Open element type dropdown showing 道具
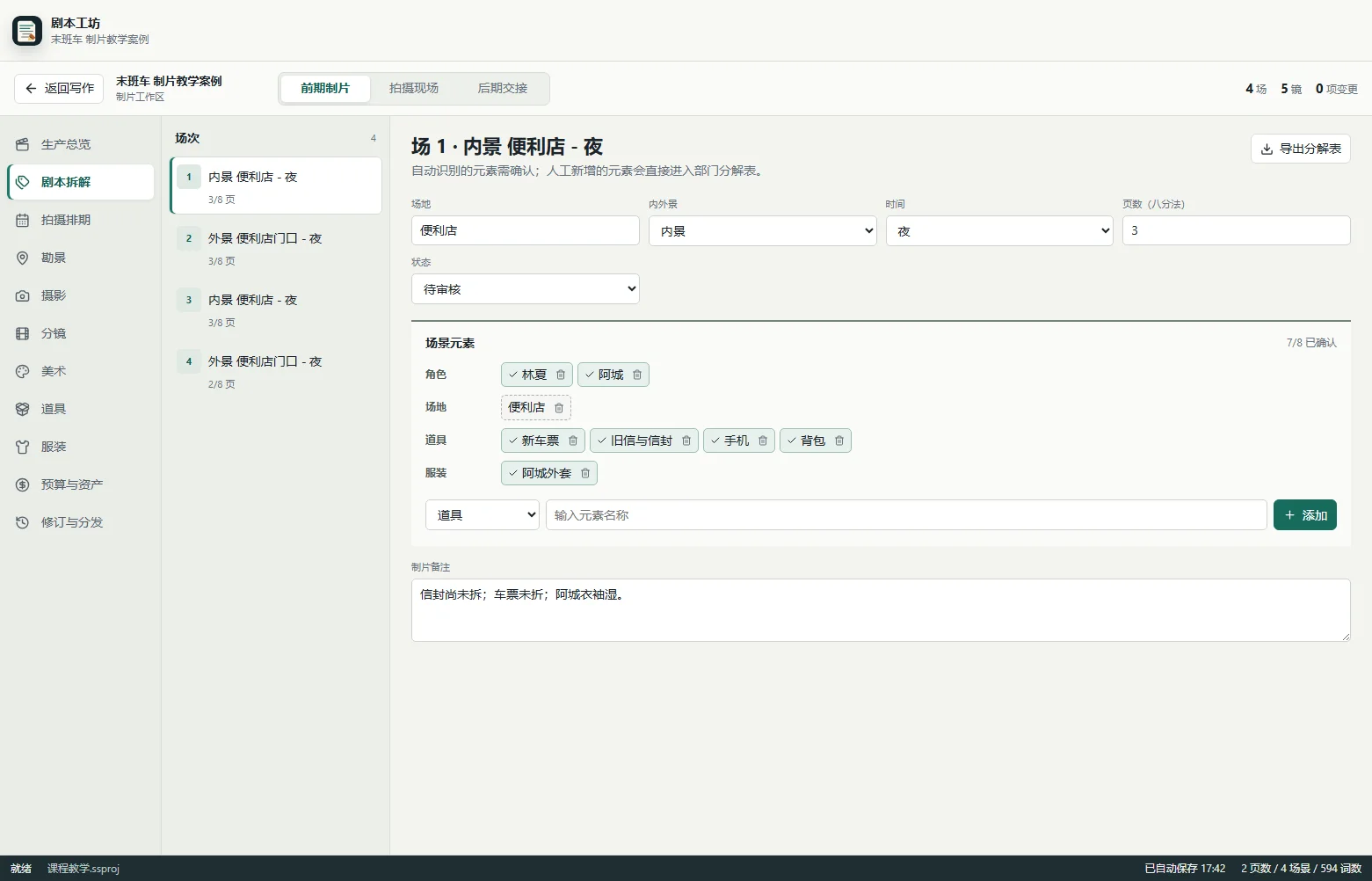Viewport: 1372px width, 881px height. [483, 515]
